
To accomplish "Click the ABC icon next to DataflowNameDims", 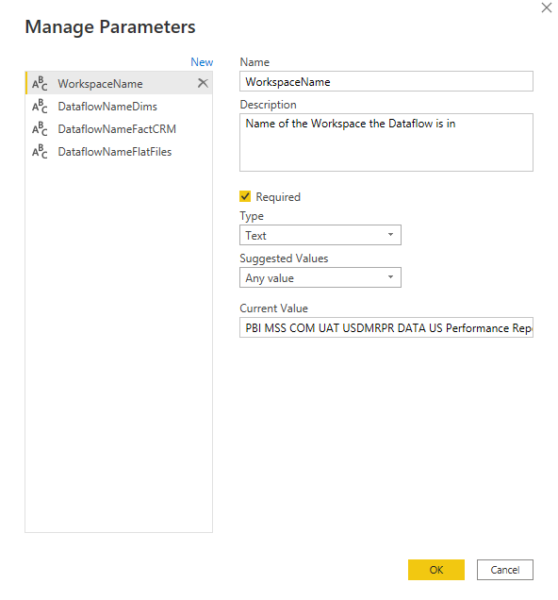I will click(40, 106).
